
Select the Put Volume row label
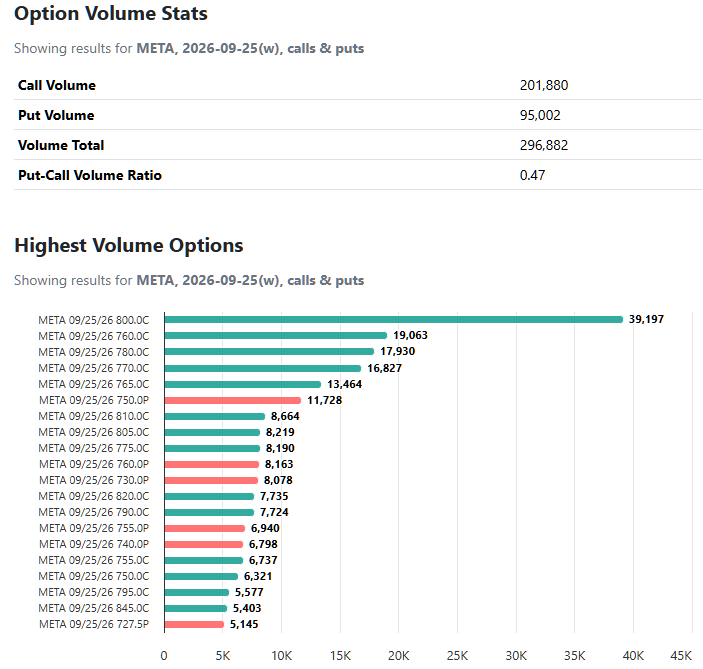pyautogui.click(x=56, y=115)
